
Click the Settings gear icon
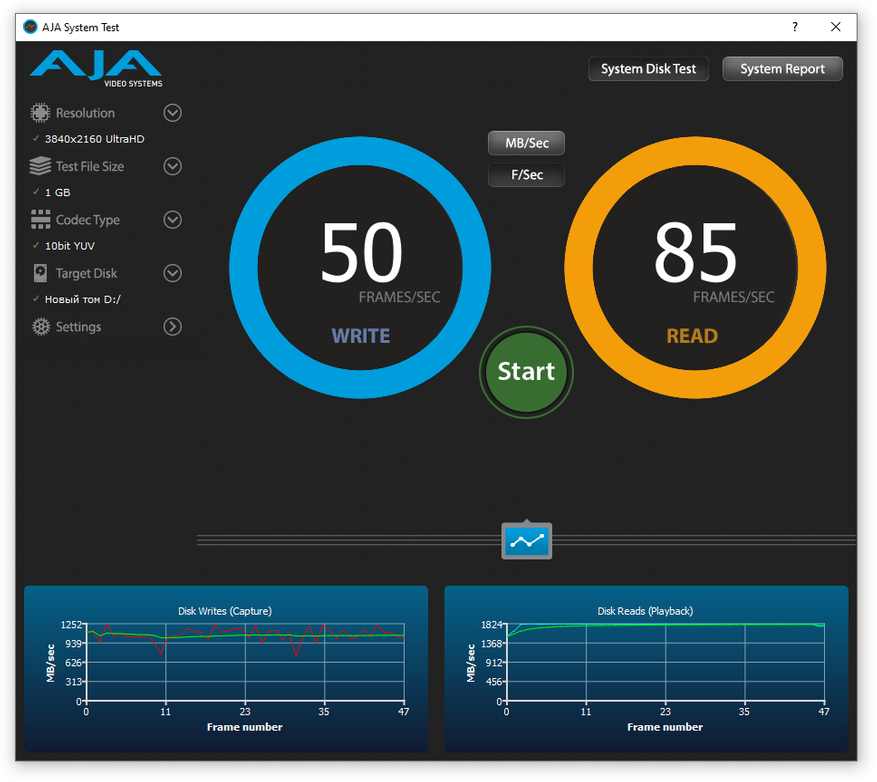[40, 327]
